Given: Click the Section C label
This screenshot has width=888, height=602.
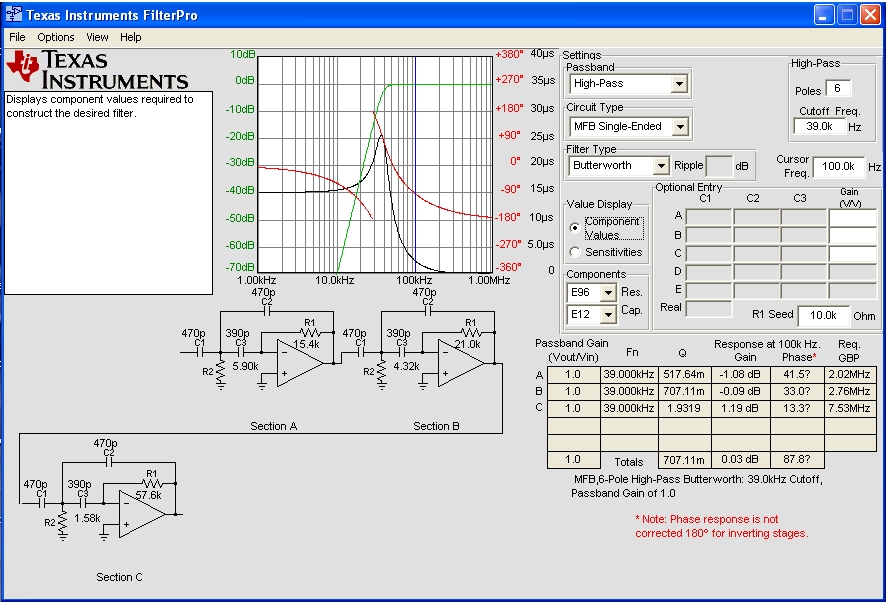Looking at the screenshot, I should click(119, 577).
